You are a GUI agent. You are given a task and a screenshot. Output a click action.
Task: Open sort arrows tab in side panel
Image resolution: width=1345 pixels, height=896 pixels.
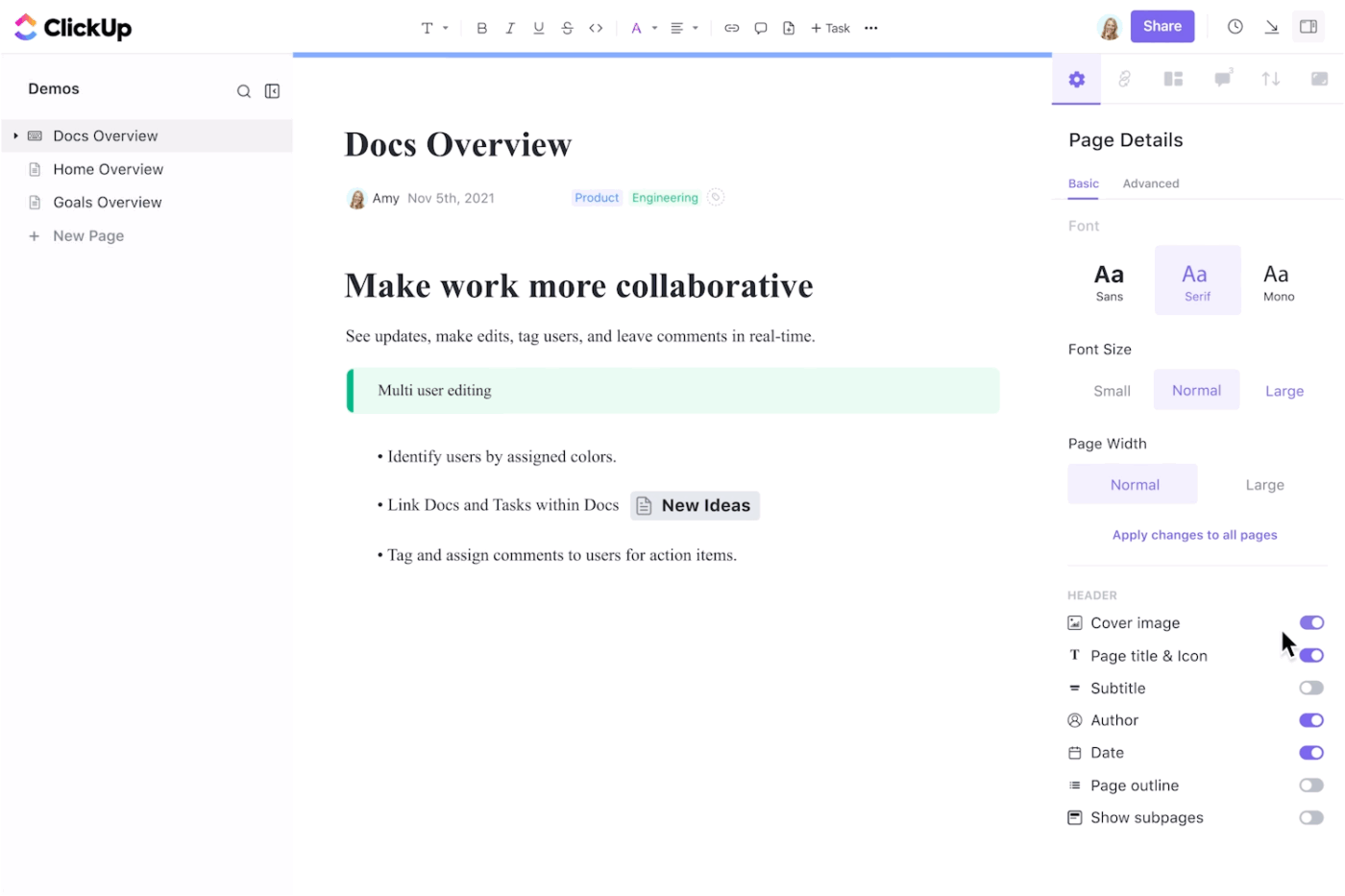(x=1271, y=80)
